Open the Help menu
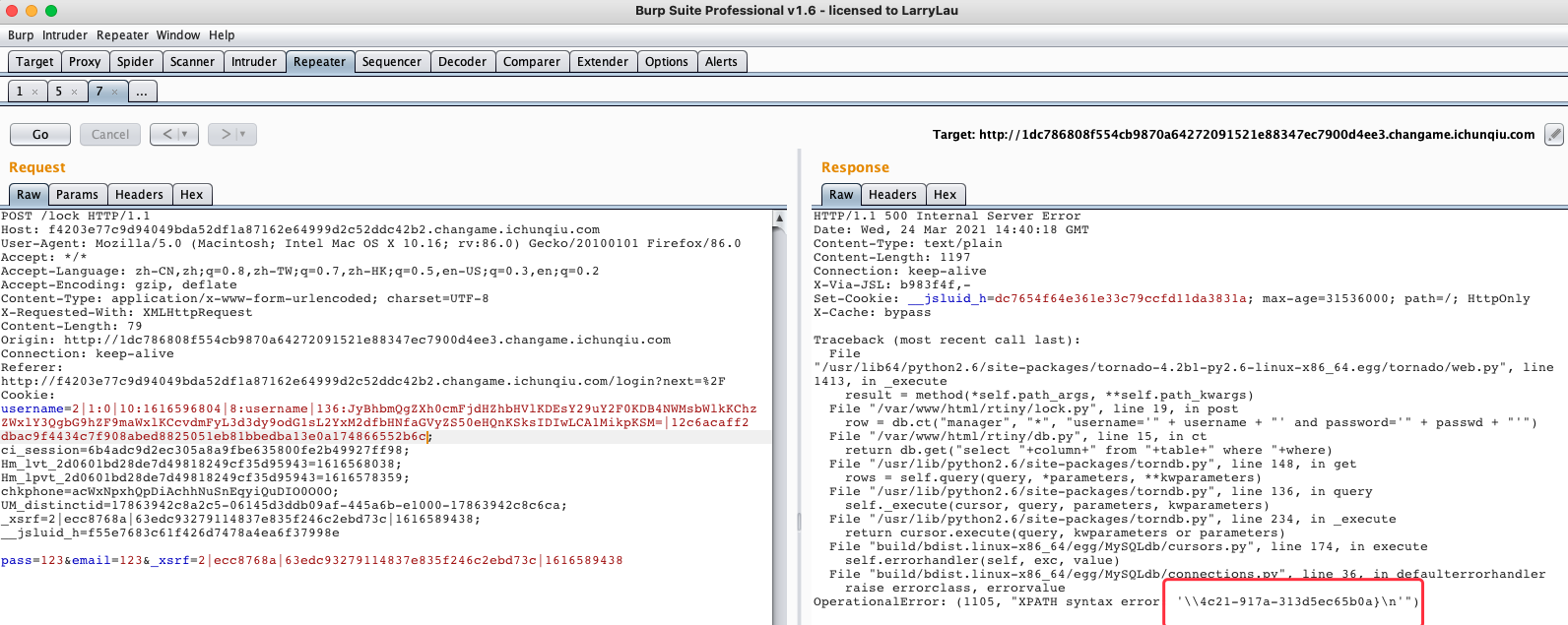The image size is (1568, 625). coord(222,34)
